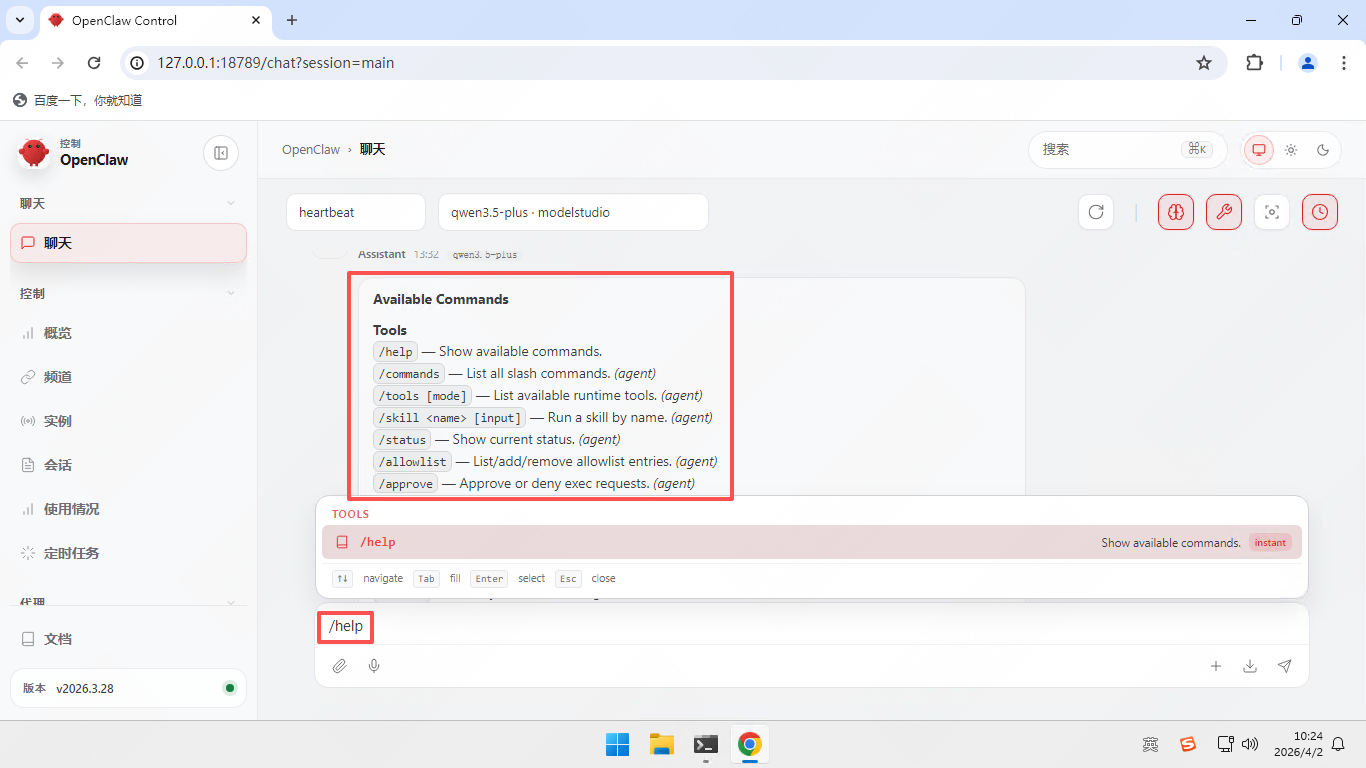Open the 实例 instances page

(128, 421)
